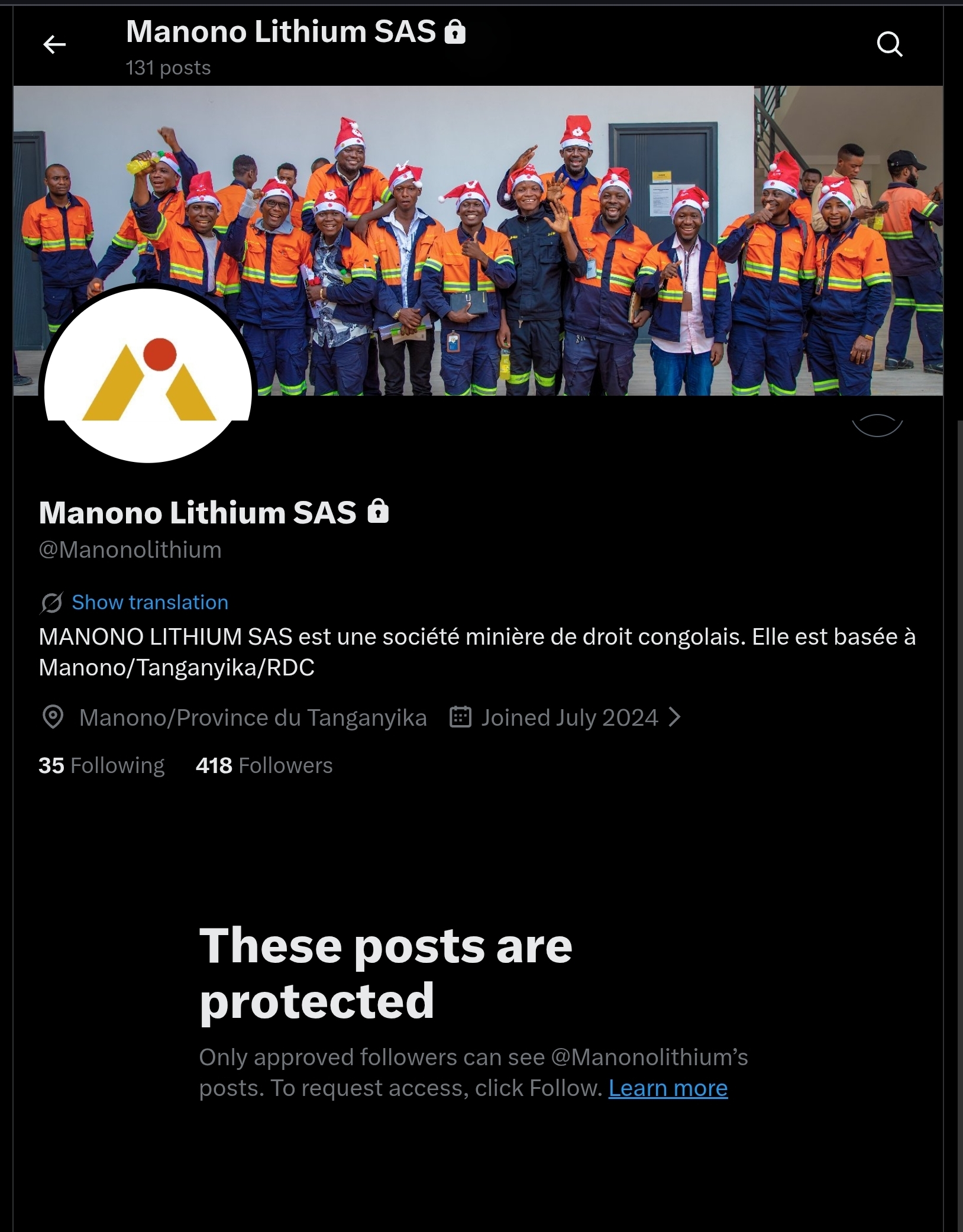Click the Manono/Province du Tanganyika location

253,717
